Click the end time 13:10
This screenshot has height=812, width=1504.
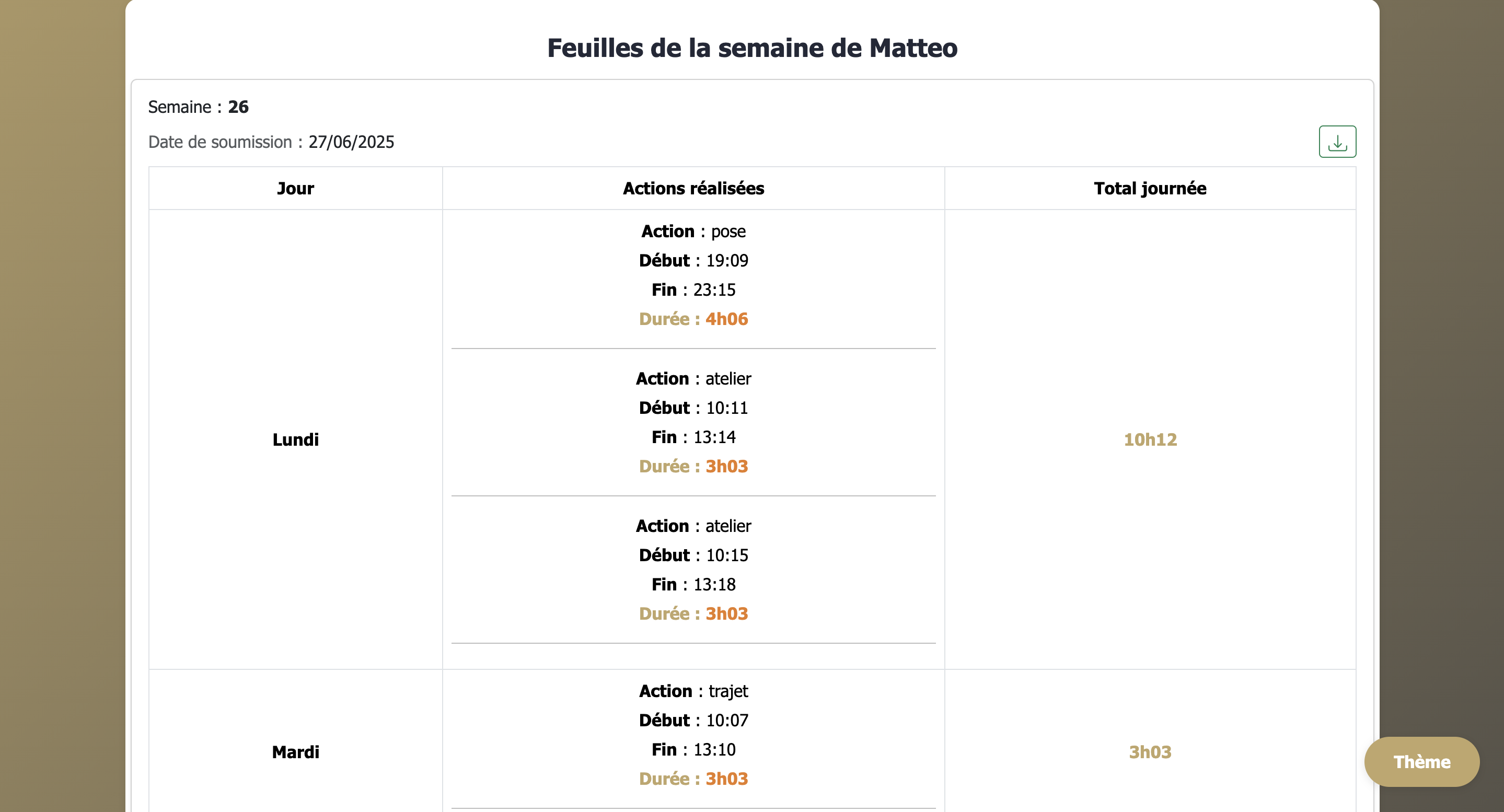coord(714,749)
